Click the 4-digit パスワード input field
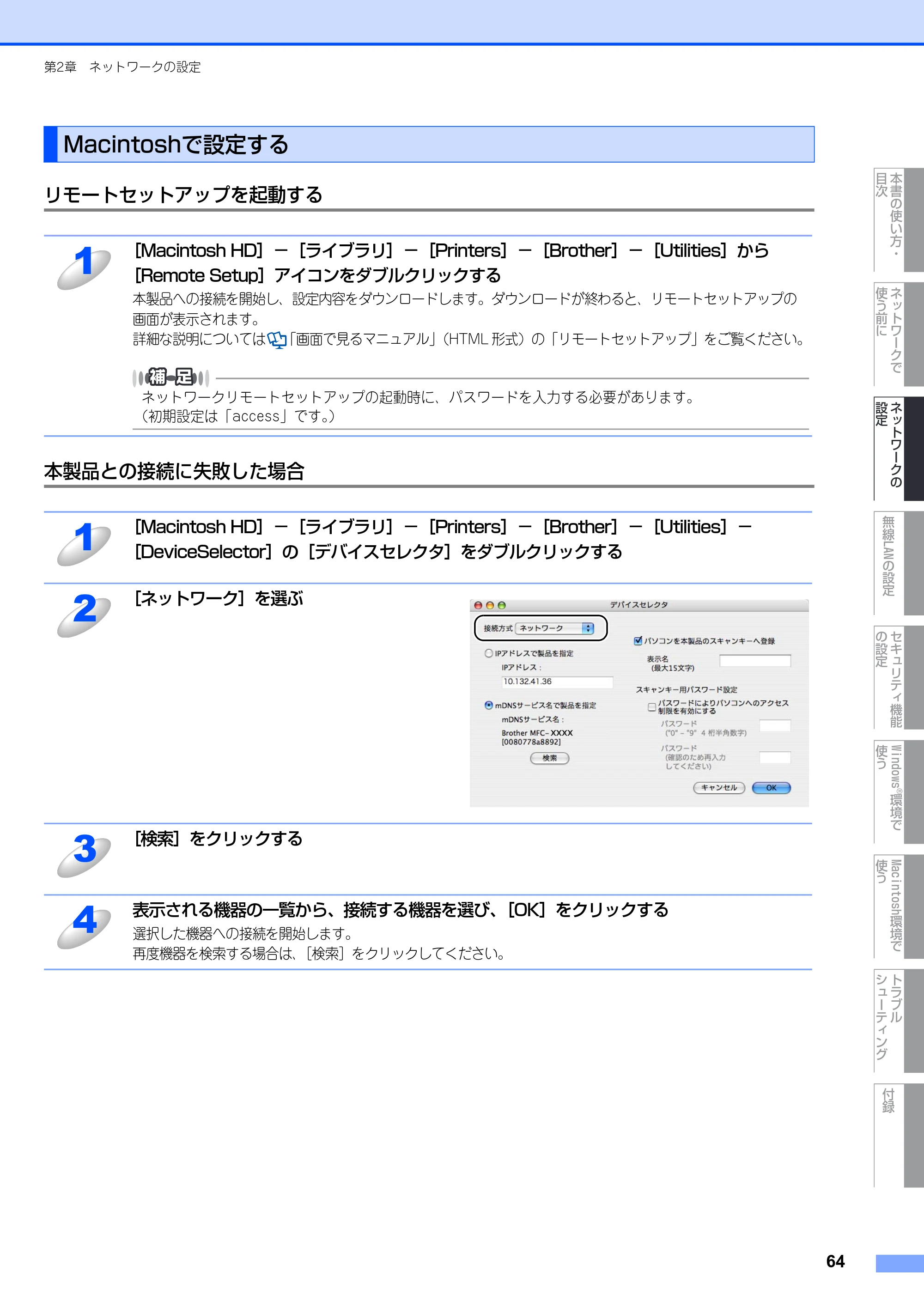Screen dimensions: 924x1308 click(775, 725)
